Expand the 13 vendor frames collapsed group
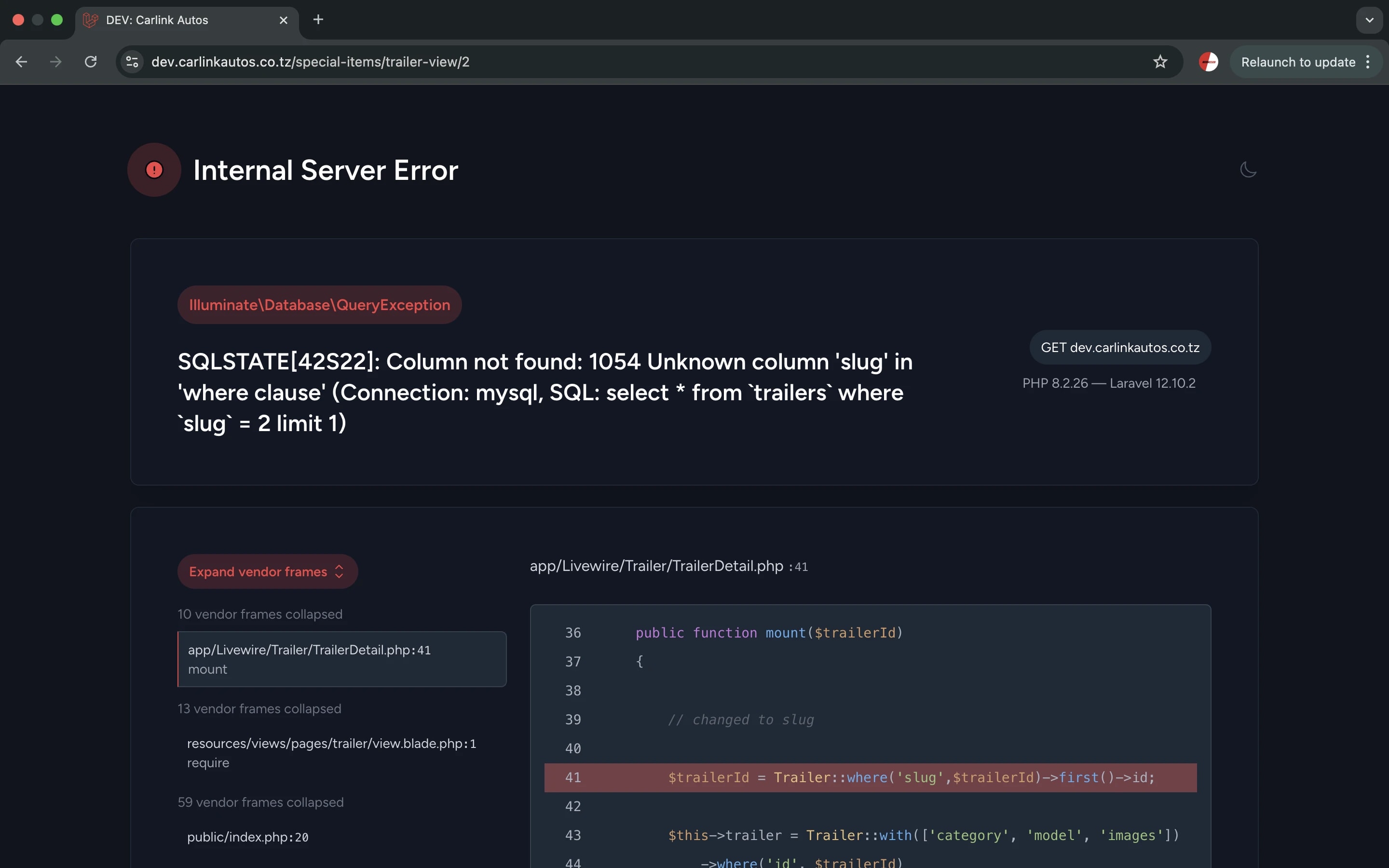Viewport: 1389px width, 868px height. click(x=259, y=708)
